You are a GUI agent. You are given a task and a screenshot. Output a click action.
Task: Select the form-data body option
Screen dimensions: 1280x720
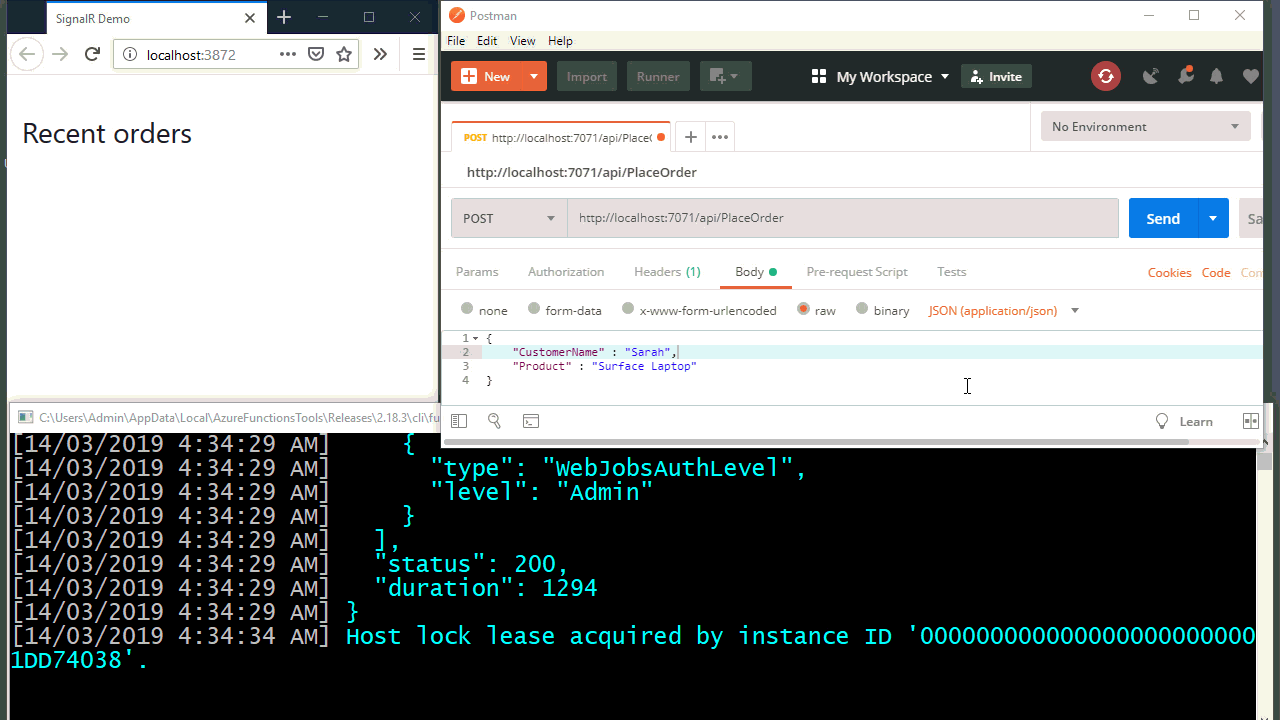point(531,310)
